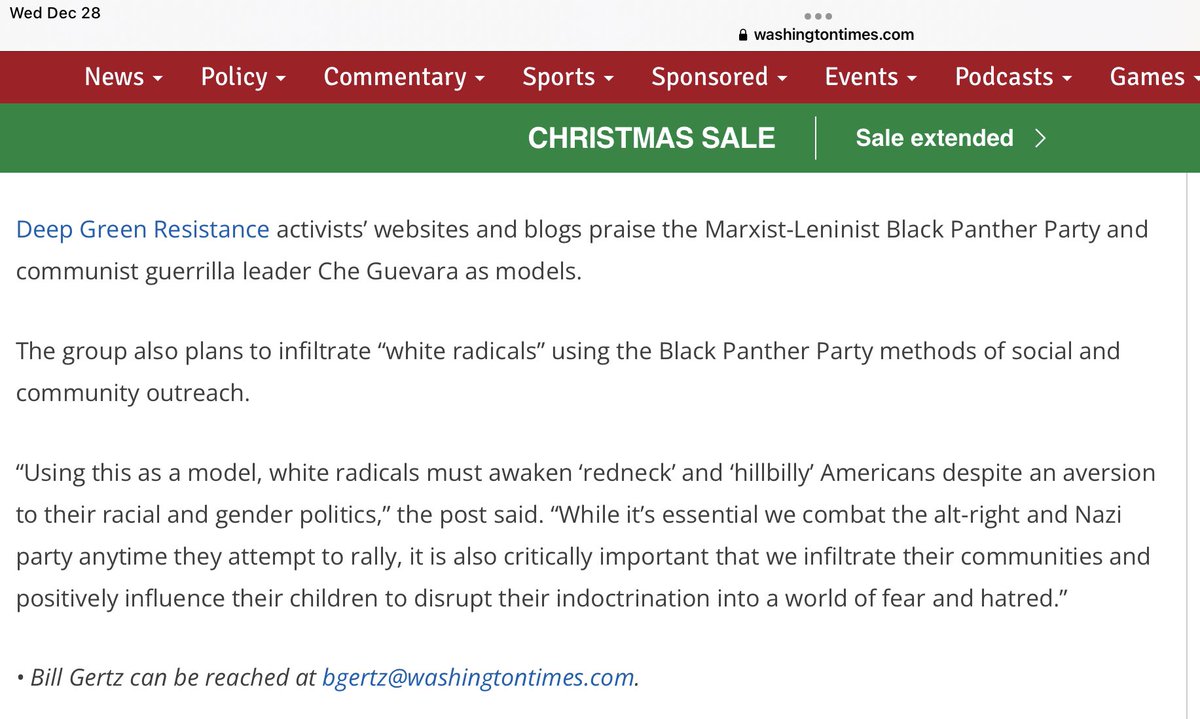Click the bgertz@washingtontimes.com email link
The width and height of the screenshot is (1200, 719).
(x=478, y=677)
